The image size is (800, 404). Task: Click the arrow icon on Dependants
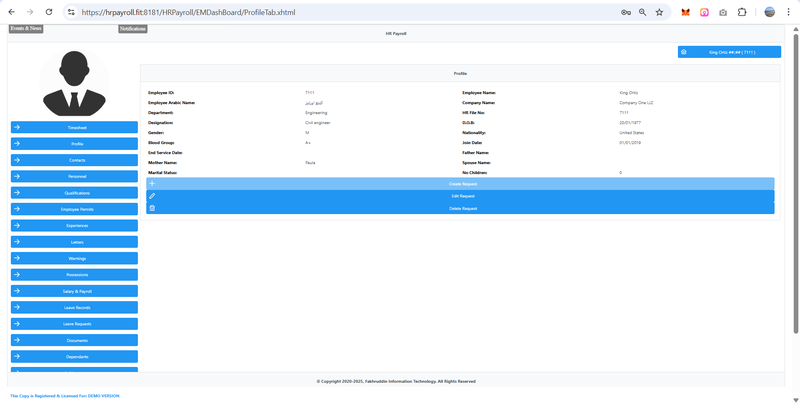pyautogui.click(x=17, y=356)
